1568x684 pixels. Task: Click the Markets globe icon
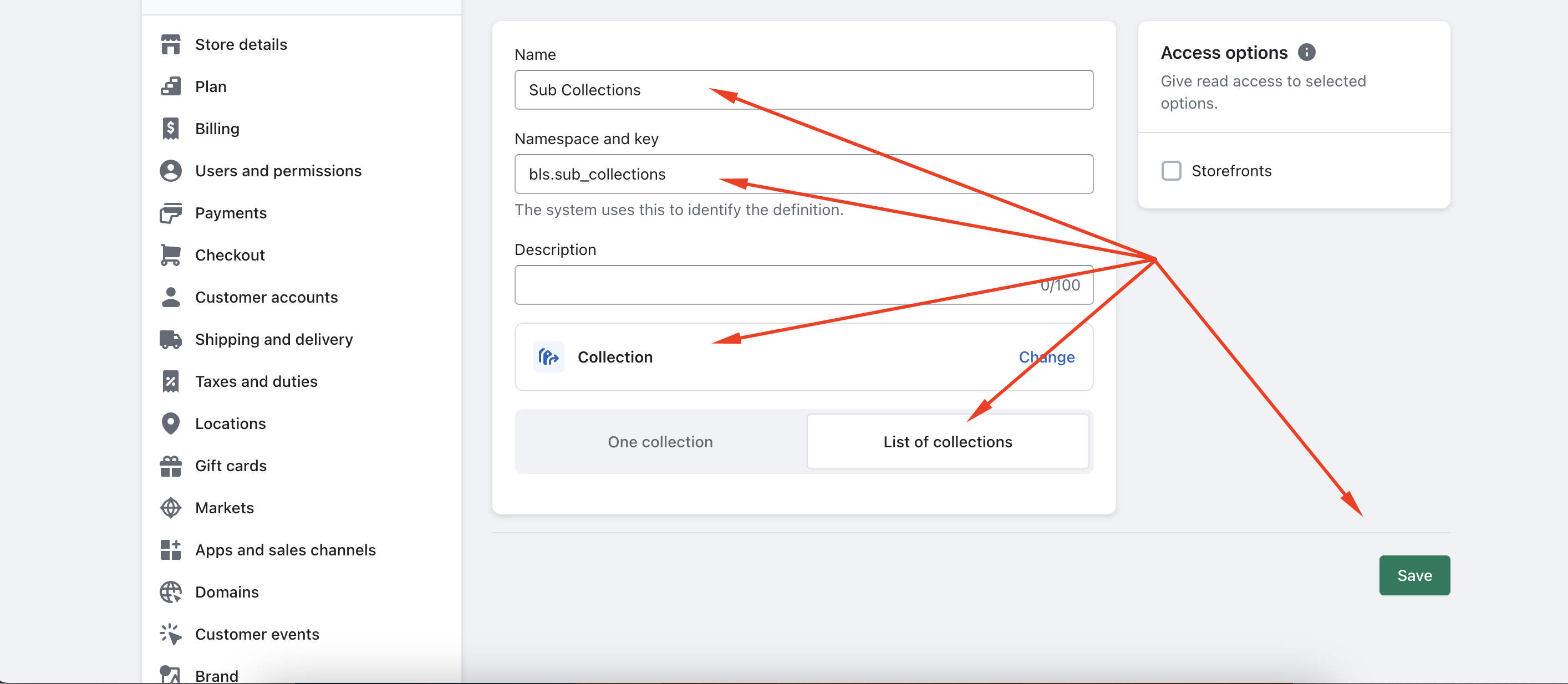tap(170, 508)
